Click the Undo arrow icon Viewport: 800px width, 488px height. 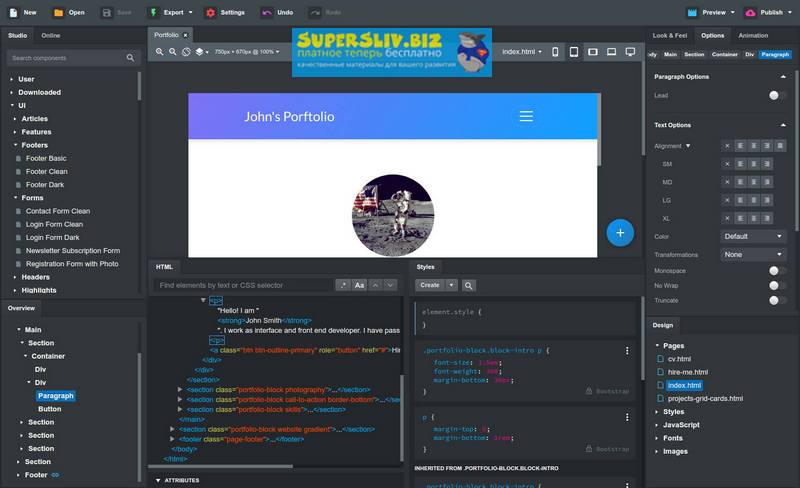tap(266, 13)
